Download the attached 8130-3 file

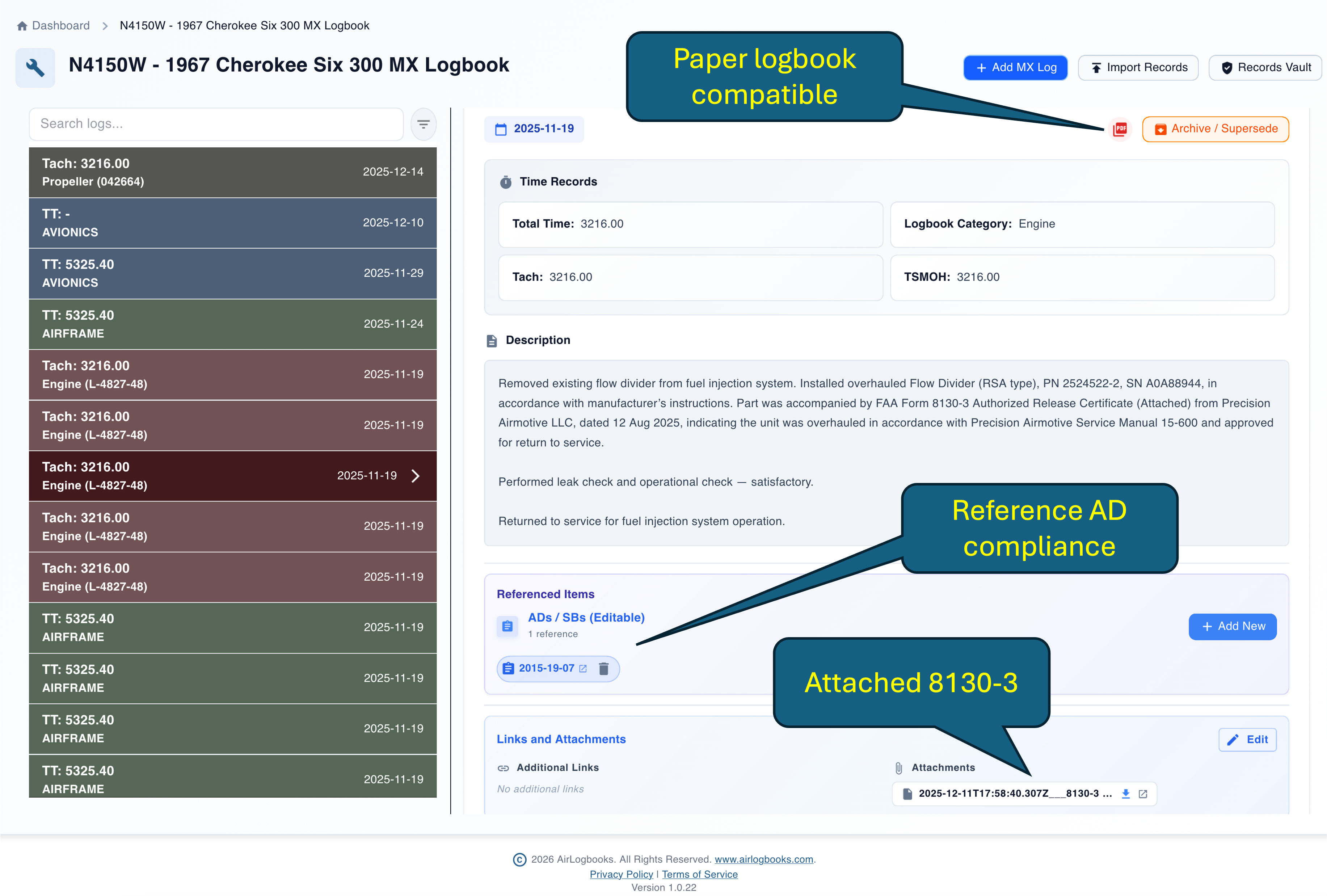[x=1125, y=793]
